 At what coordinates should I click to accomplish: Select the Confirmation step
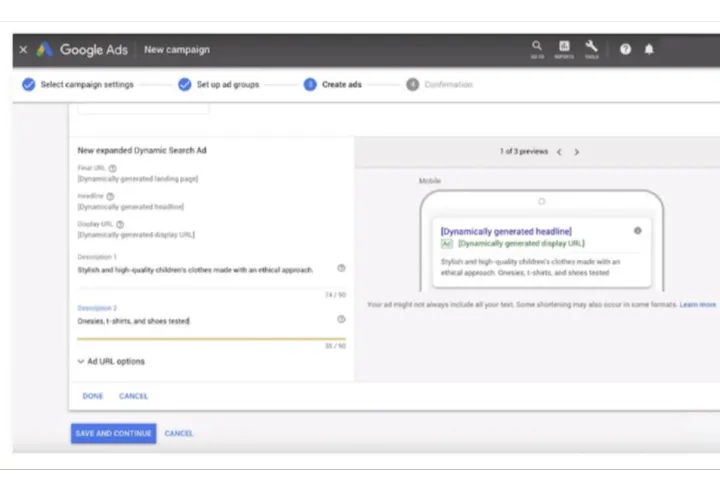439,85
